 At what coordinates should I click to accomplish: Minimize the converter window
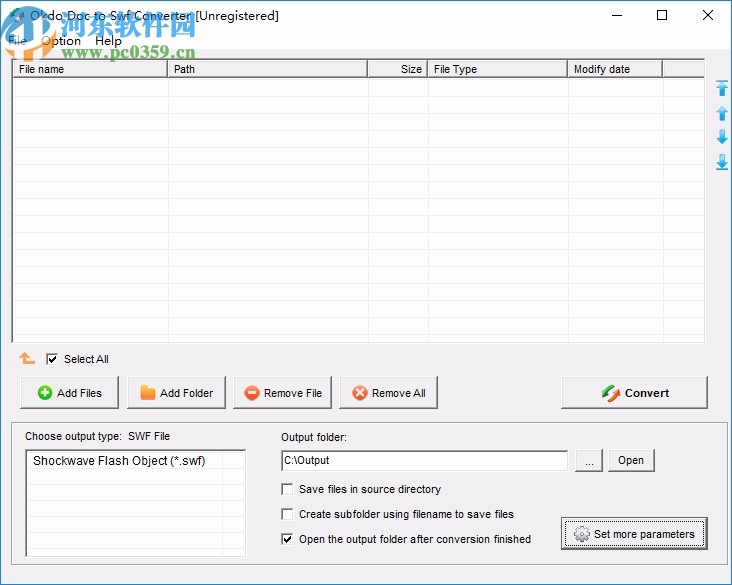coord(617,15)
